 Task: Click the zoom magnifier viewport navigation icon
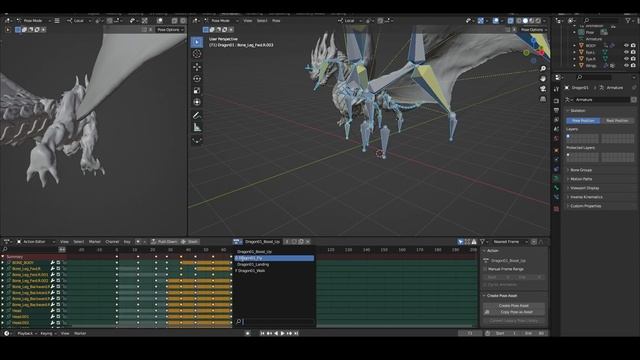[543, 69]
